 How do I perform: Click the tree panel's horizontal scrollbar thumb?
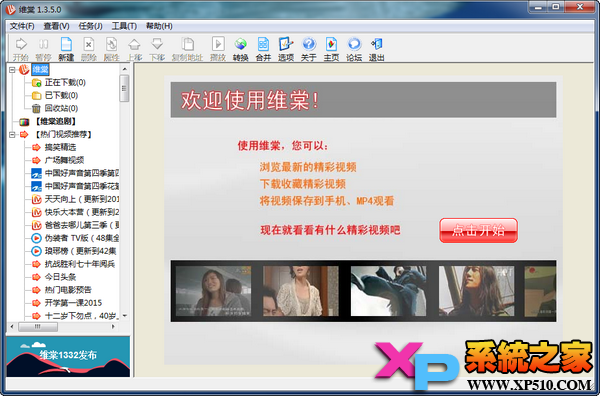click(38, 327)
